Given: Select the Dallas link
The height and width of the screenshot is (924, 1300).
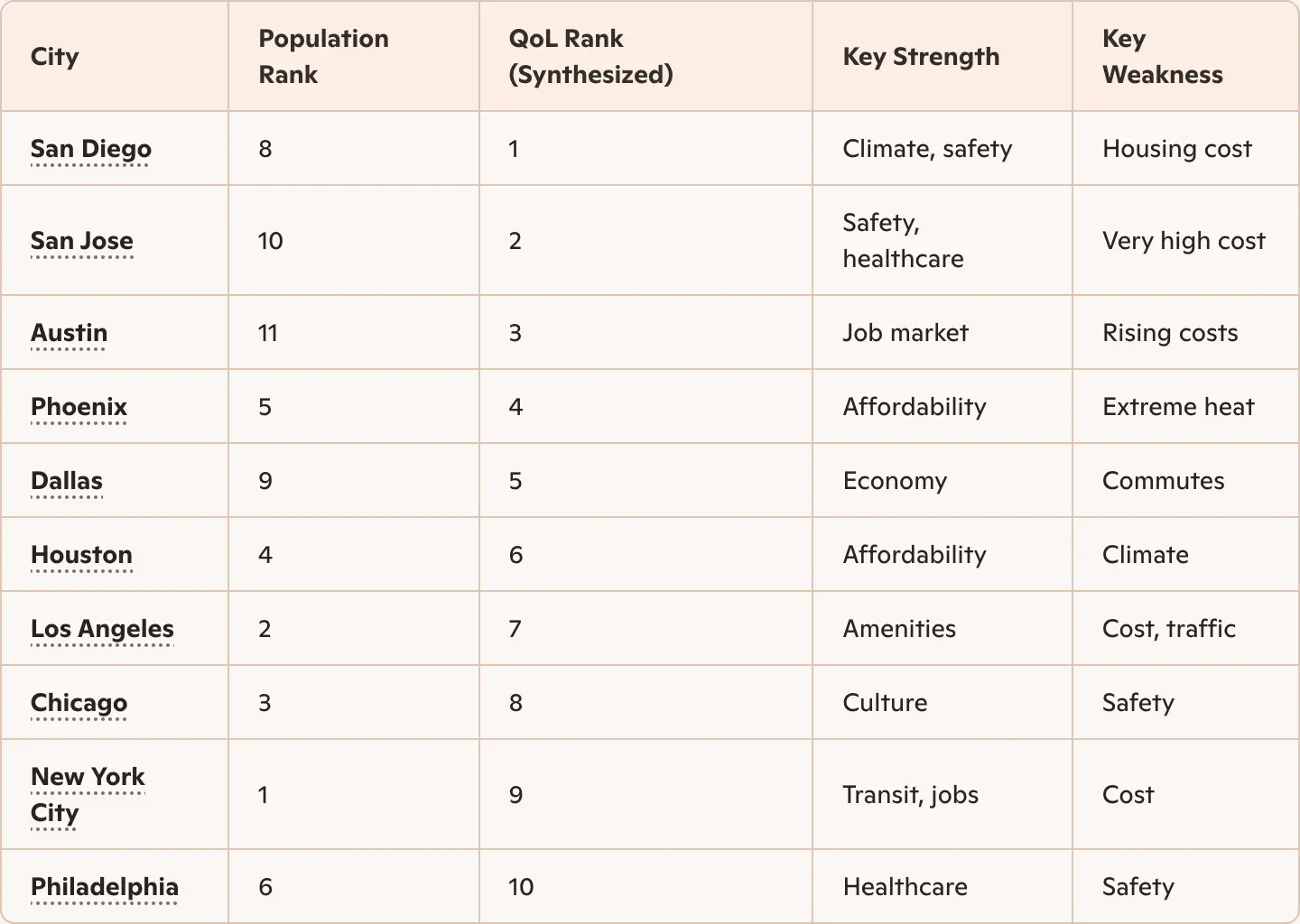Looking at the screenshot, I should (67, 481).
